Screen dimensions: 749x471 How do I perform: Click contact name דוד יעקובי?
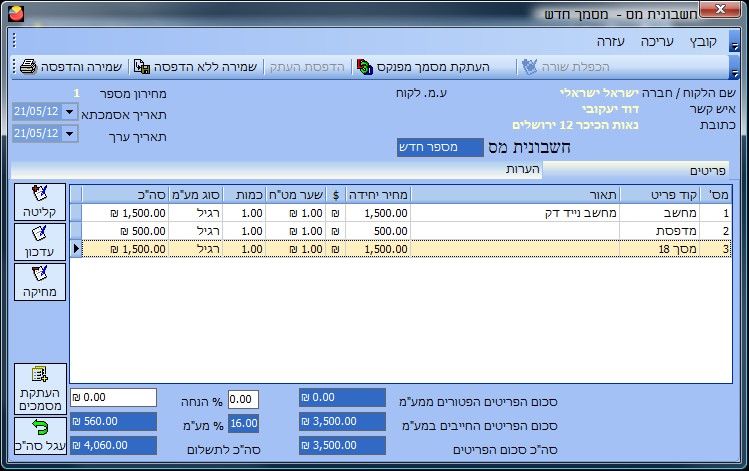click(x=610, y=109)
